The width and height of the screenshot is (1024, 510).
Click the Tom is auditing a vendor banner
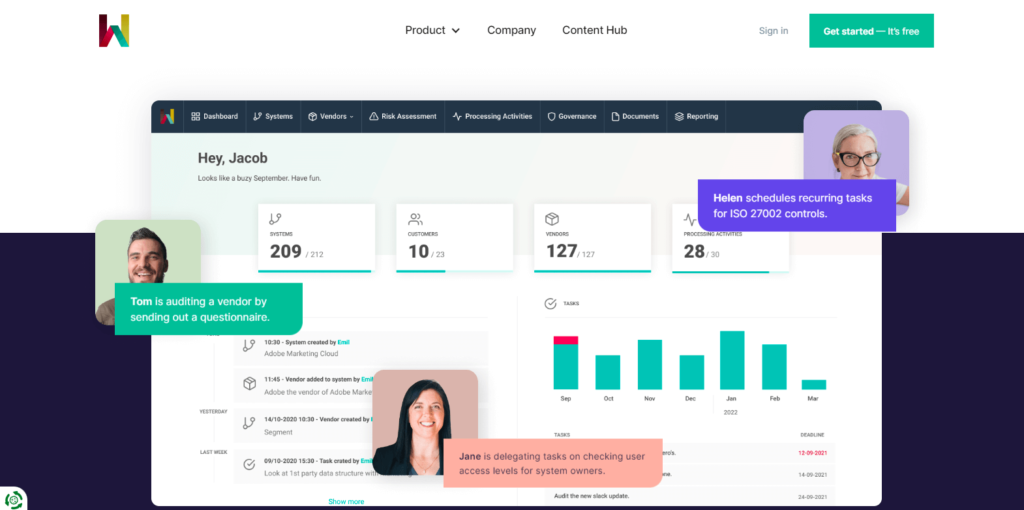[x=208, y=309]
